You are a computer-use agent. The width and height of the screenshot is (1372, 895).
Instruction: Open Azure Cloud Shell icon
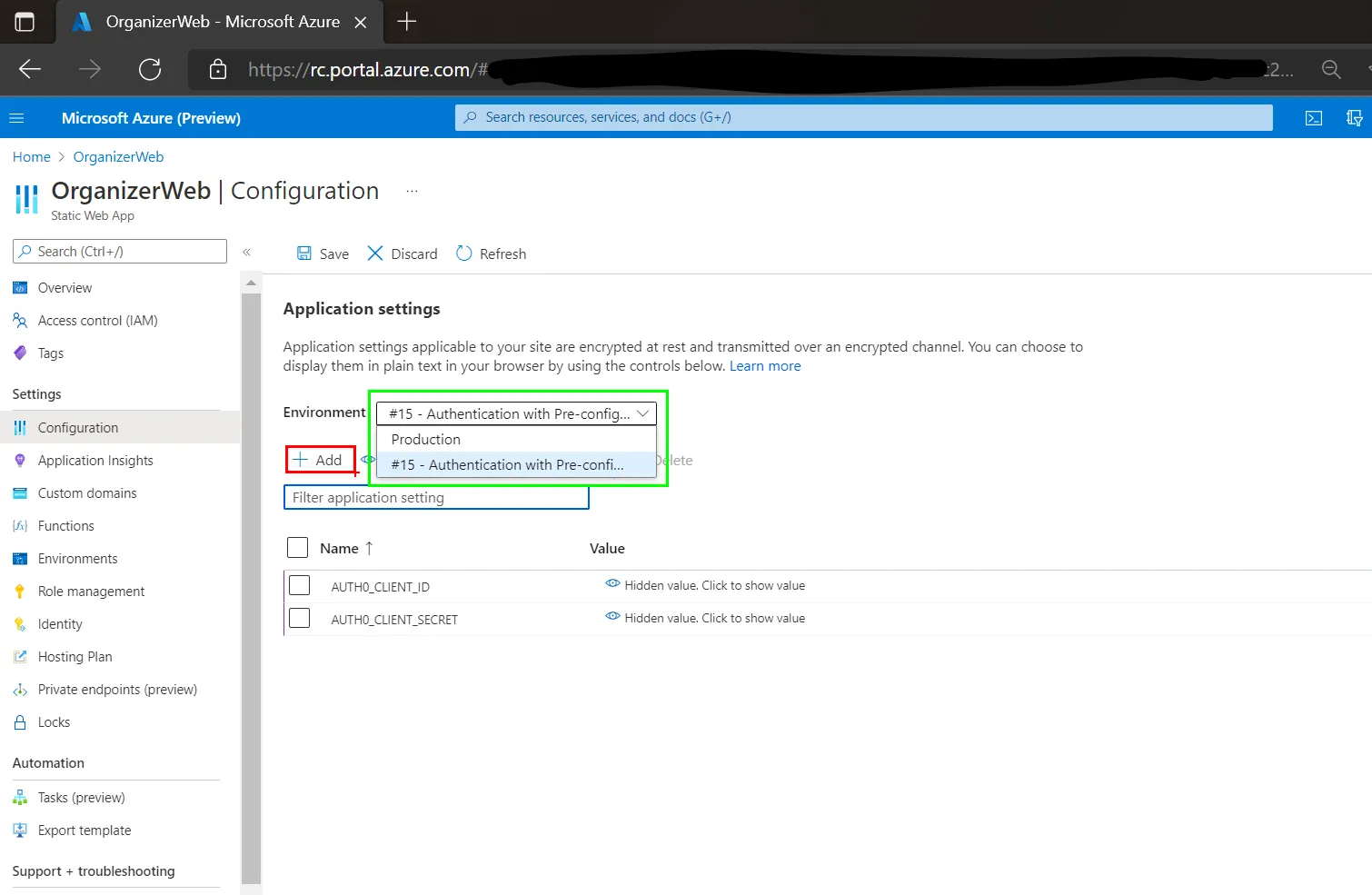click(1314, 118)
